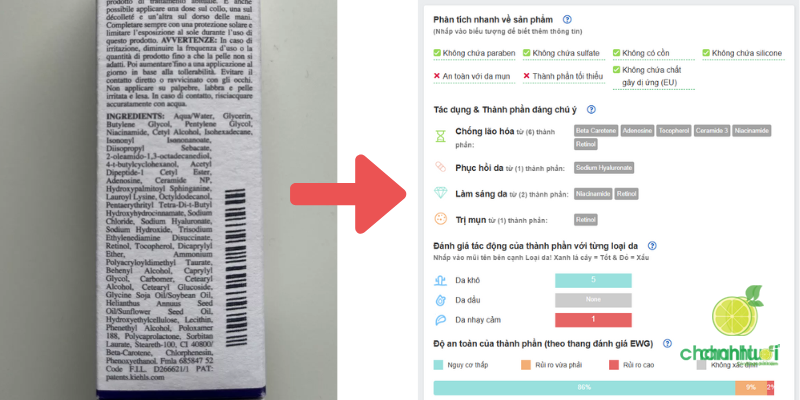Click help icon next to Đánh giá tác động
Viewport: 800px width, 400px height.
652,245
